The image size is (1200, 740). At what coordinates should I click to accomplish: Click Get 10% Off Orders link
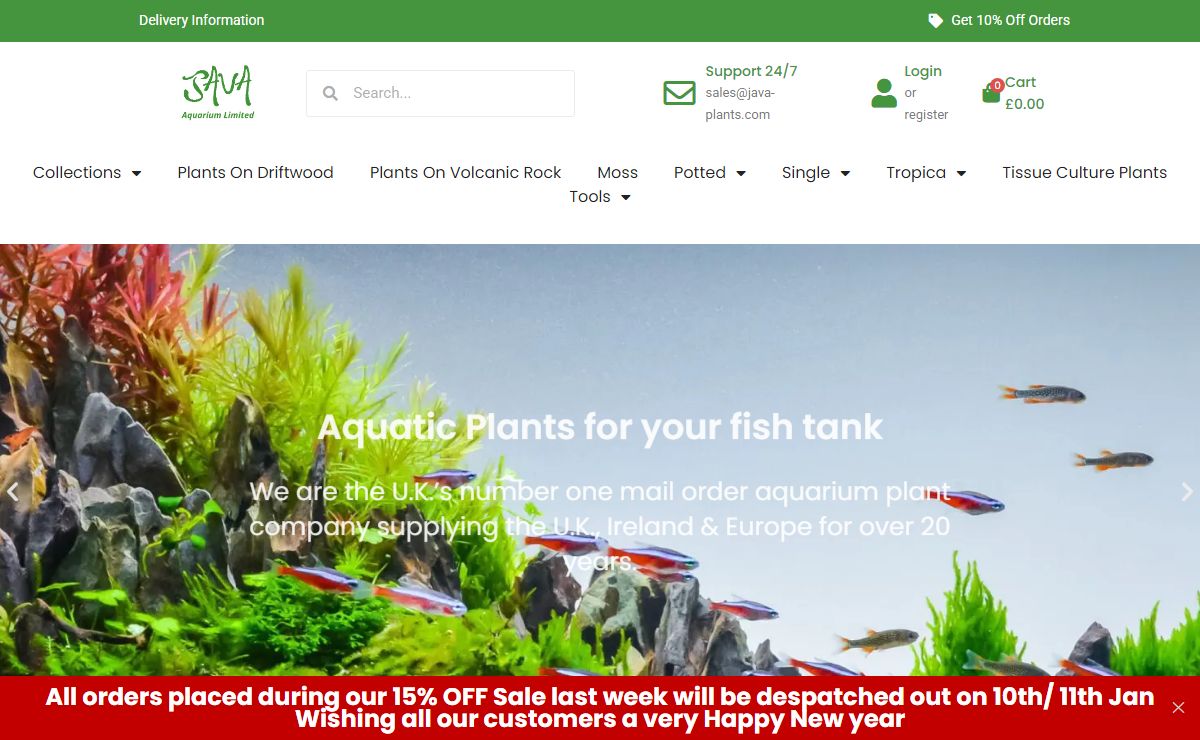click(x=1010, y=20)
